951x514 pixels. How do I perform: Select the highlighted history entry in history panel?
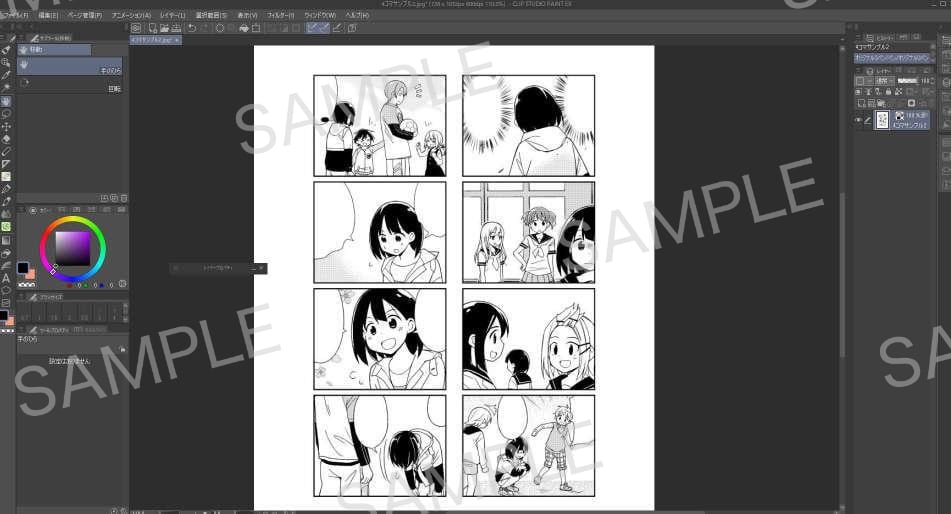pyautogui.click(x=893, y=58)
